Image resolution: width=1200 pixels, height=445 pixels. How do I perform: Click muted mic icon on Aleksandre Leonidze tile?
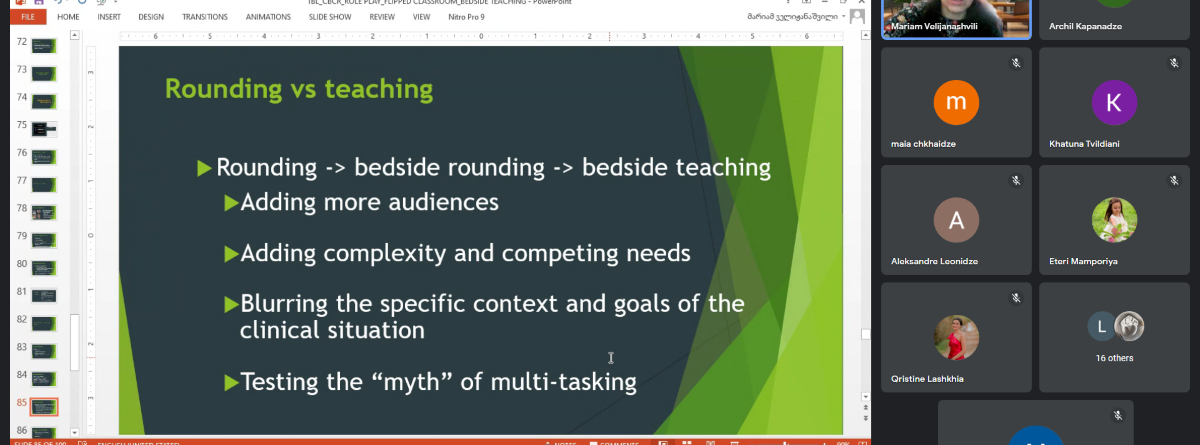click(1016, 180)
